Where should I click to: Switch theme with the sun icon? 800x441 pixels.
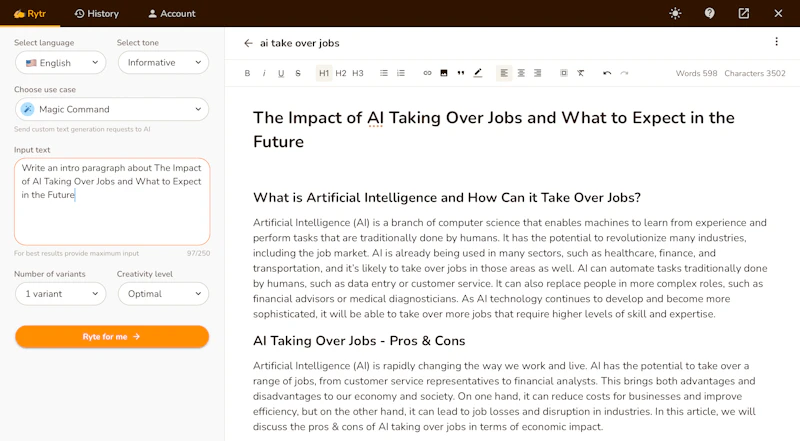click(x=675, y=13)
